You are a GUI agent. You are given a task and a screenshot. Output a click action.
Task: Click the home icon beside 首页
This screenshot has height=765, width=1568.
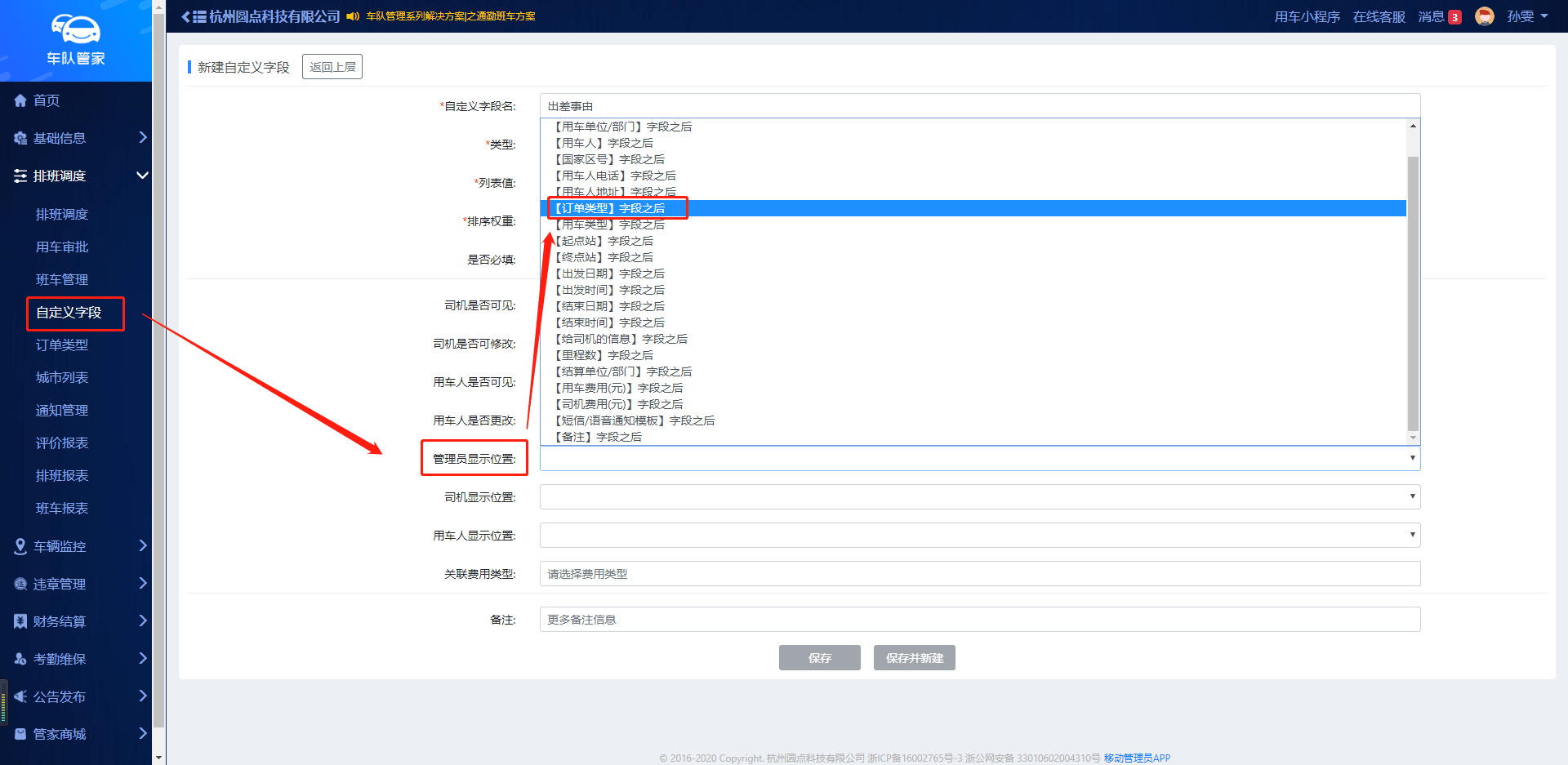(20, 100)
